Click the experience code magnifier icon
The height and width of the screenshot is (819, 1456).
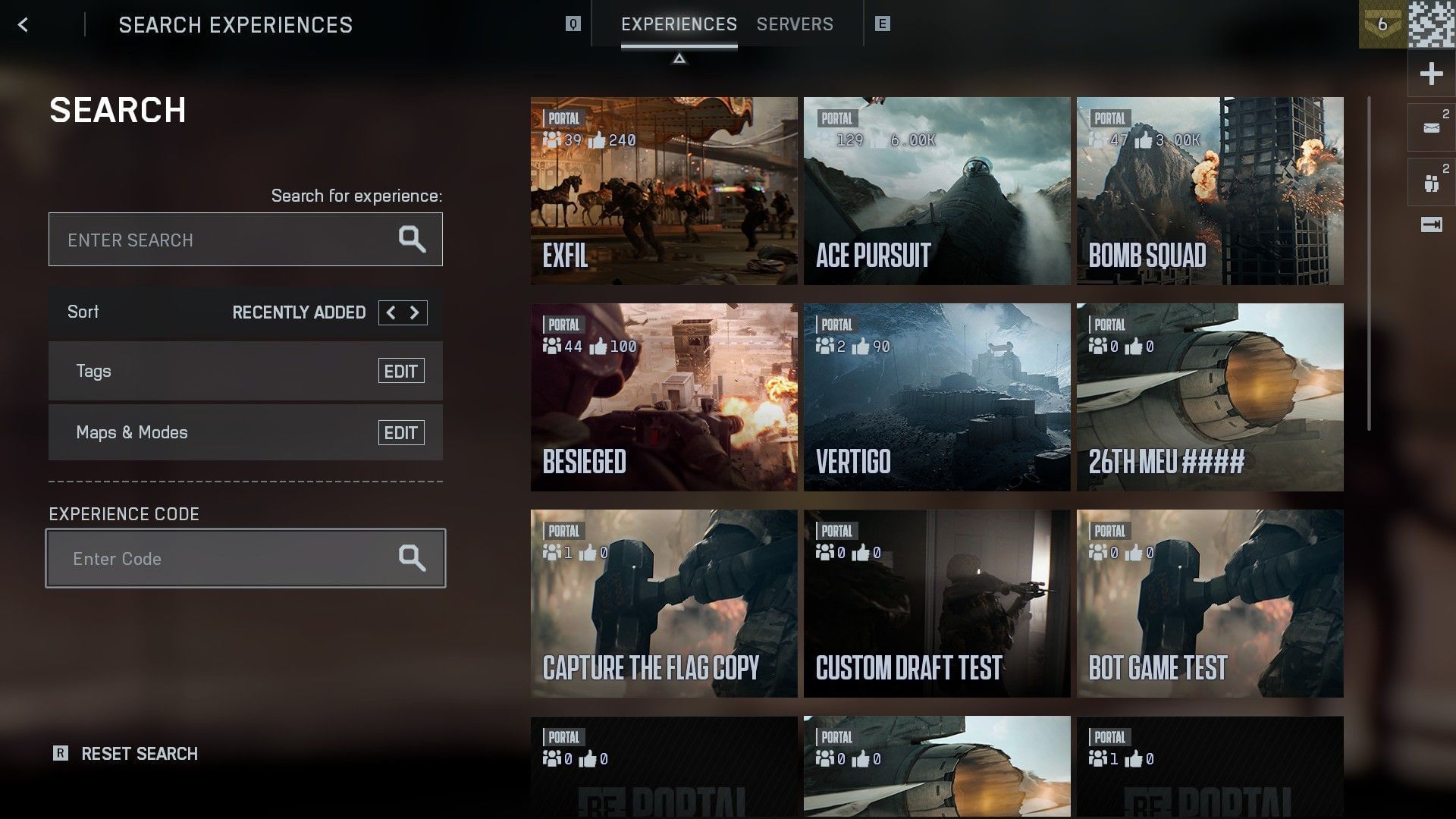tap(412, 558)
